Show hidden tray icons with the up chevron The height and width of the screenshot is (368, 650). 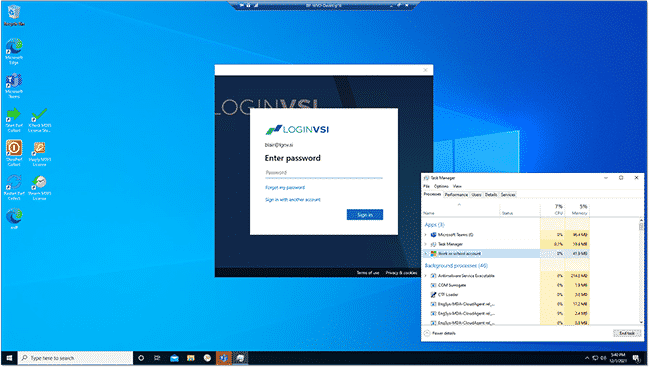pos(587,358)
